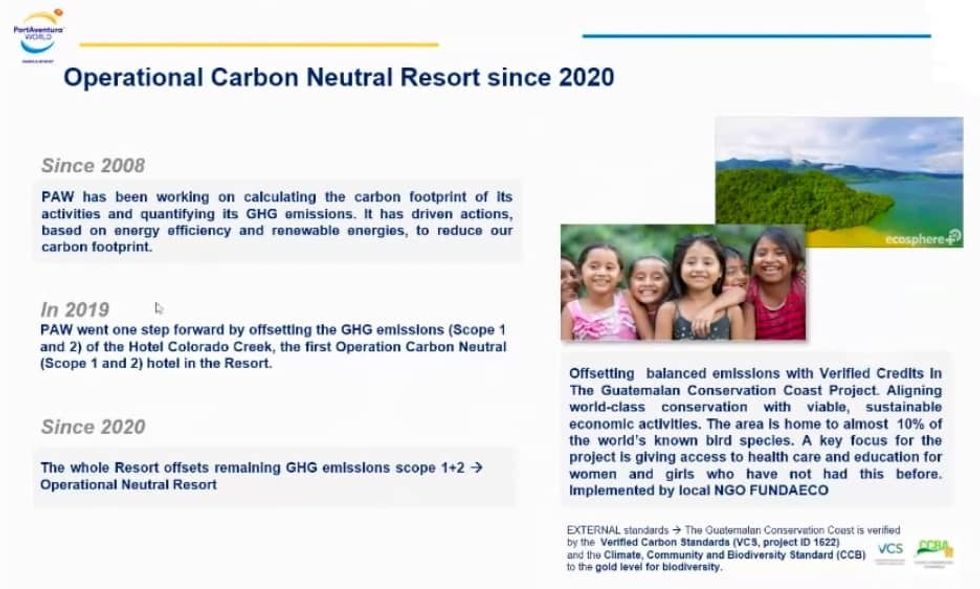Click the 'Since 2008' heading
Screen dimensions: 980x589
[93, 166]
